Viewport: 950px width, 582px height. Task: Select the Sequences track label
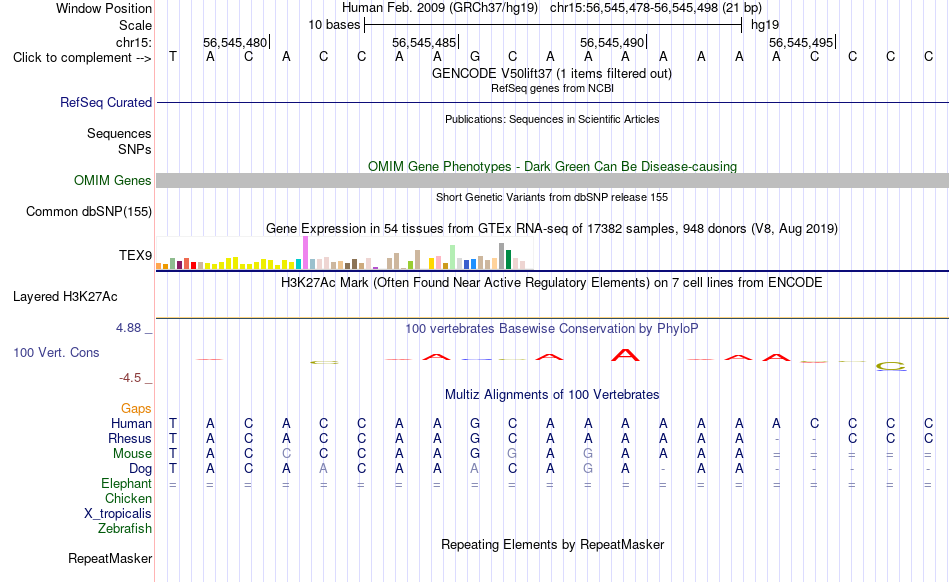coord(119,133)
